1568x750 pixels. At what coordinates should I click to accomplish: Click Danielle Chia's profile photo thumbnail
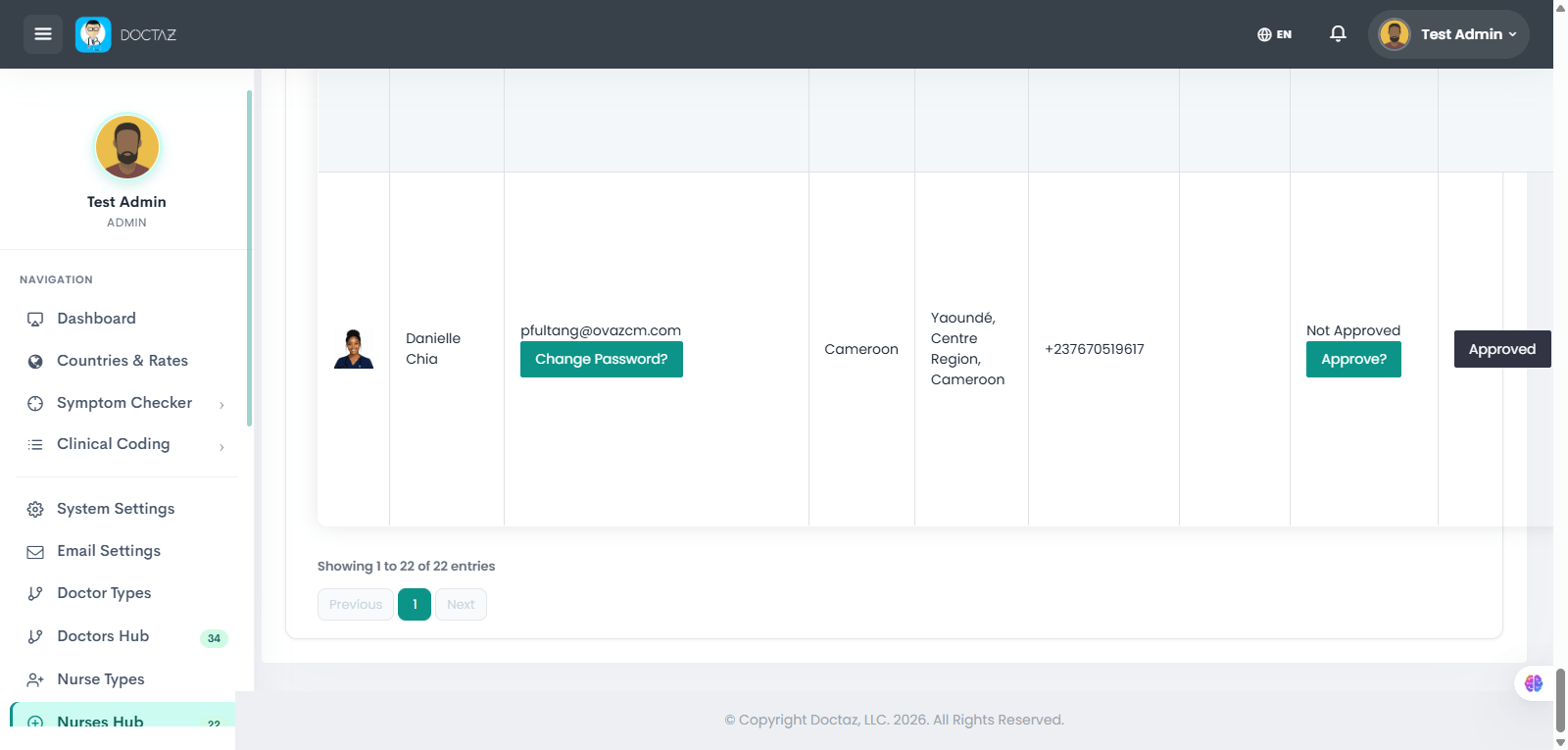tap(354, 349)
